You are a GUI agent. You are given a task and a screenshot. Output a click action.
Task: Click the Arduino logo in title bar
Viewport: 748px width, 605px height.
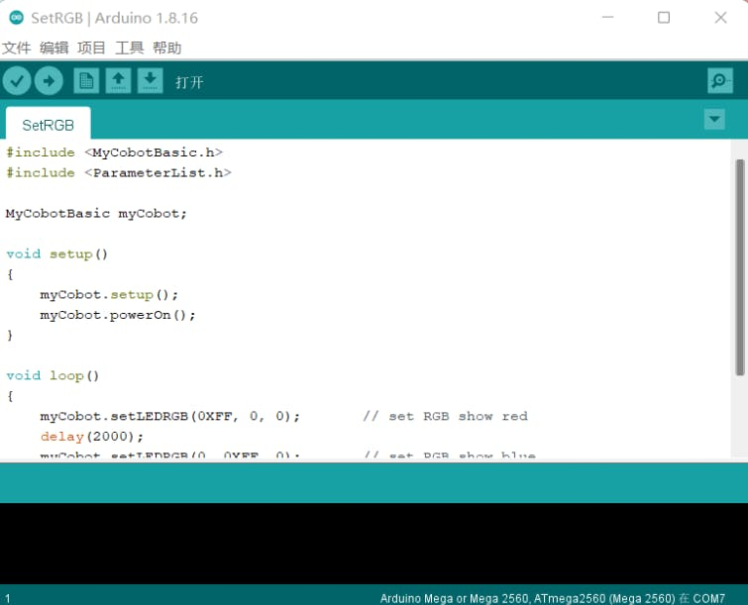17,18
